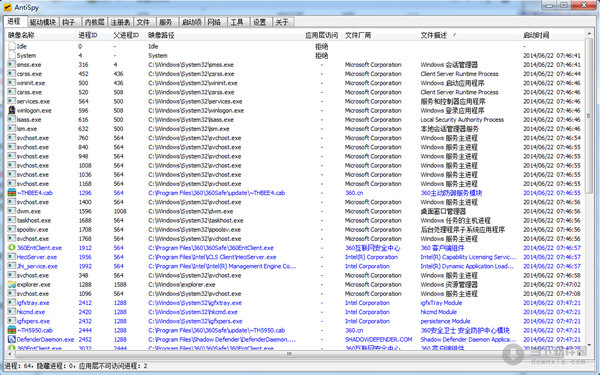Click the explorer.exe folder icon
This screenshot has width=600, height=375.
(12, 285)
